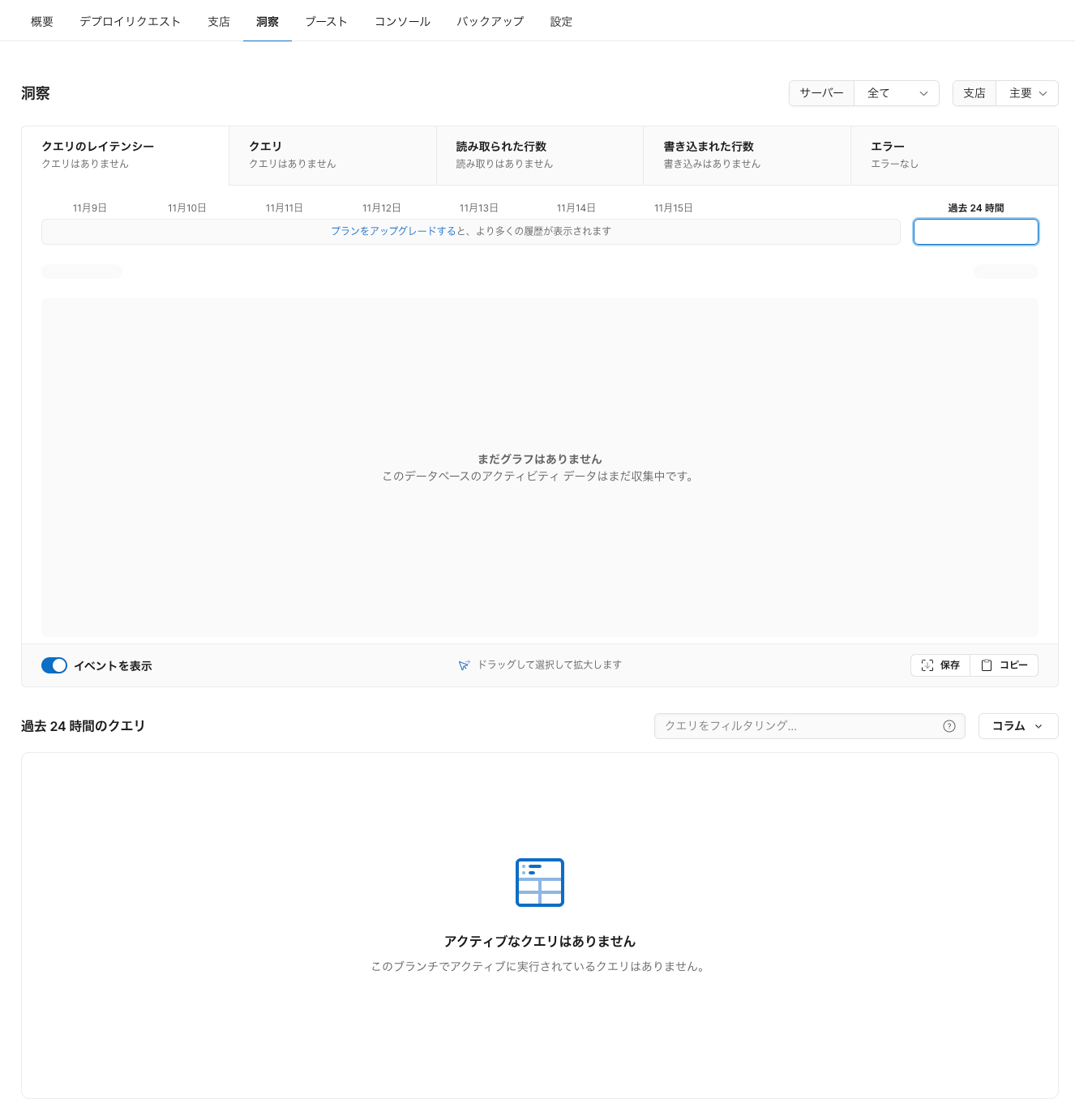Go to the ブースト tab

point(326,22)
